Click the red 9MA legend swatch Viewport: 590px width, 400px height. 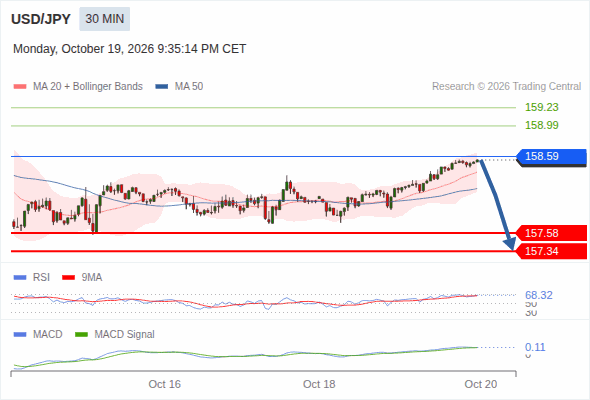pyautogui.click(x=68, y=278)
